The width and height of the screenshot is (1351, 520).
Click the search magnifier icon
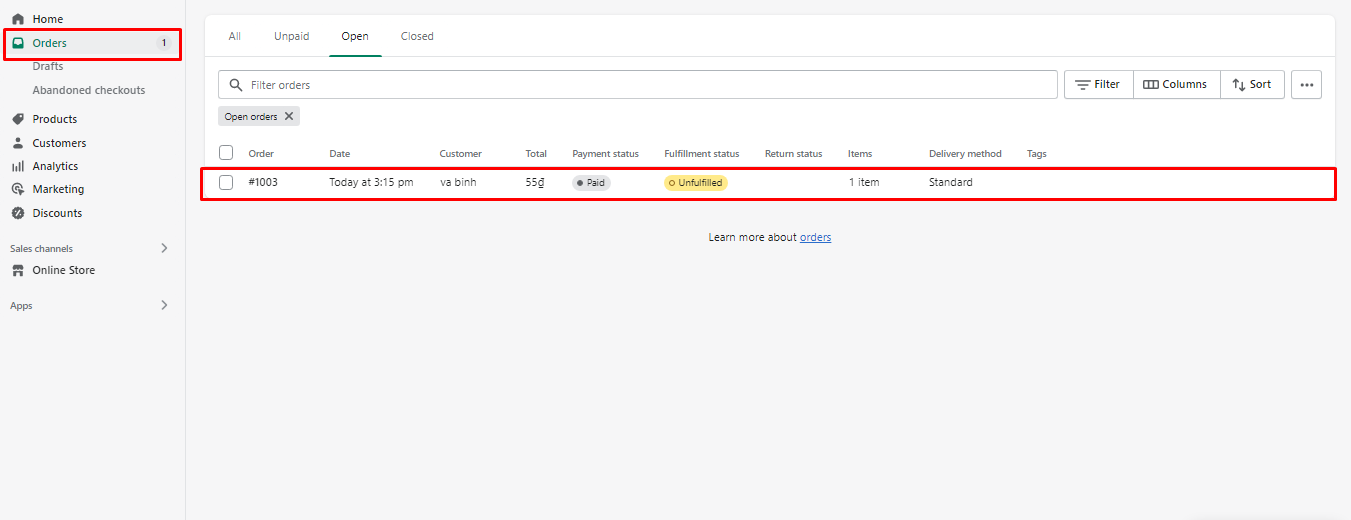(236, 85)
